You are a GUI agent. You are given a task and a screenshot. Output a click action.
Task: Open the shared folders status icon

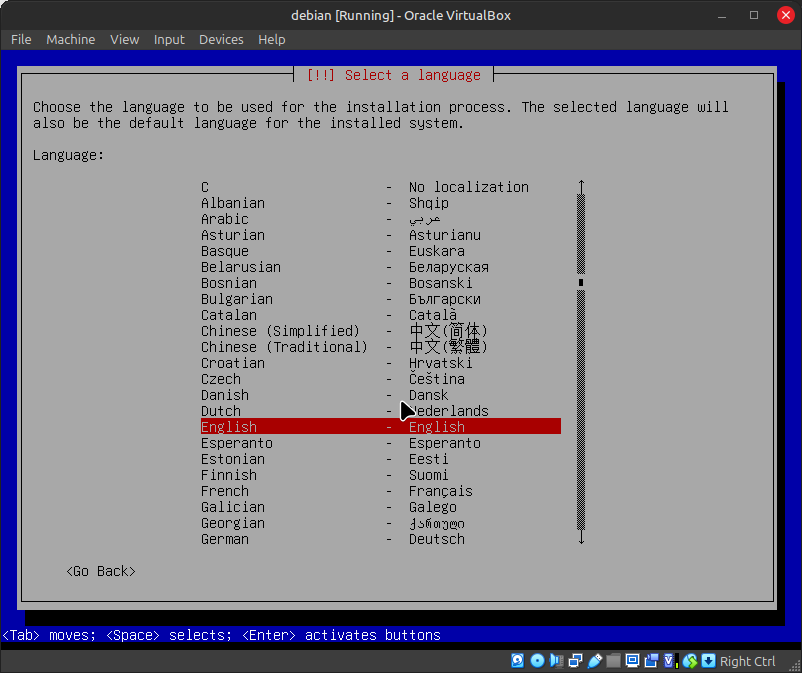coord(613,661)
